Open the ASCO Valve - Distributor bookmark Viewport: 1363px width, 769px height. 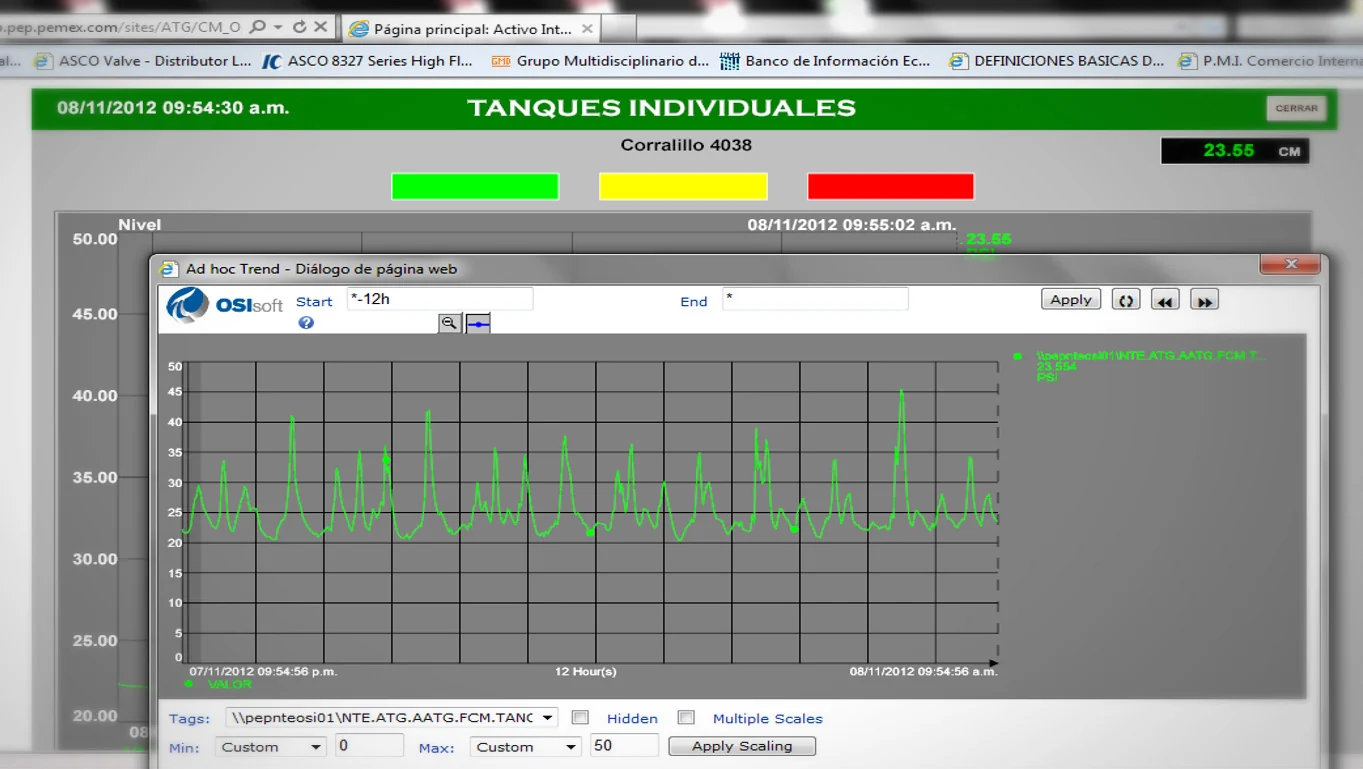click(143, 61)
